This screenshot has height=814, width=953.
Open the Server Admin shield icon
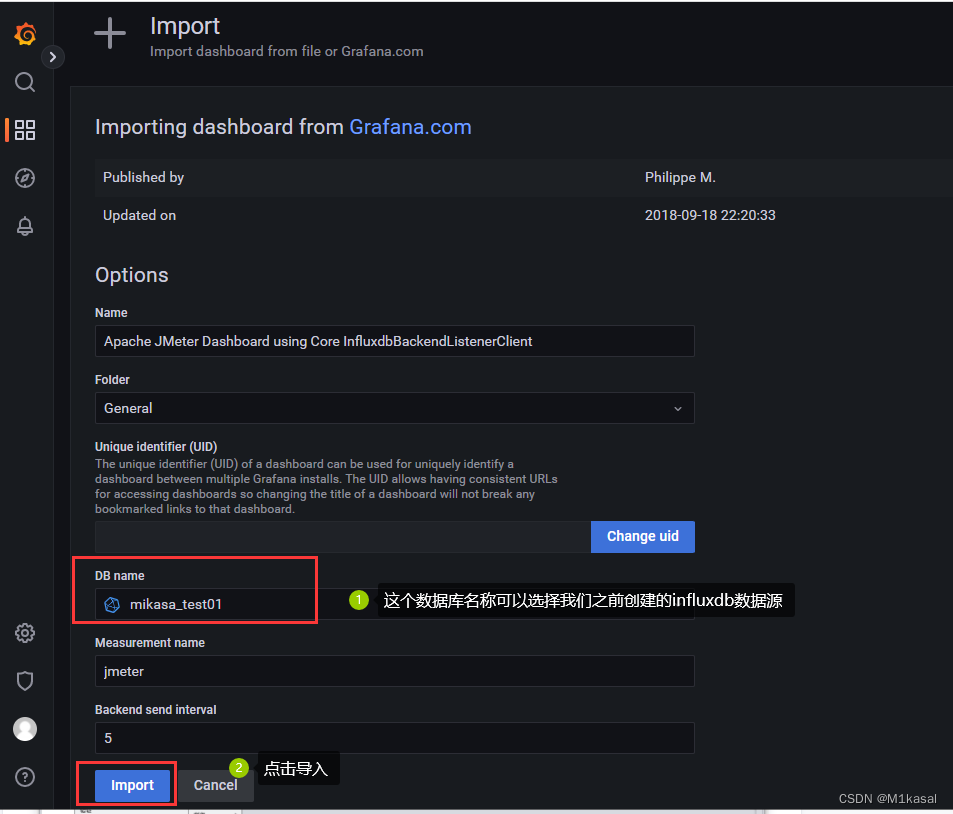[x=25, y=681]
